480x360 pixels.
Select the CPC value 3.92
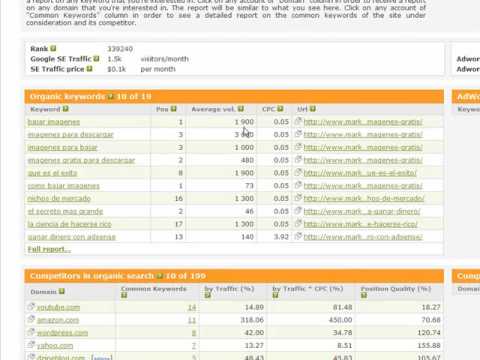tap(281, 237)
